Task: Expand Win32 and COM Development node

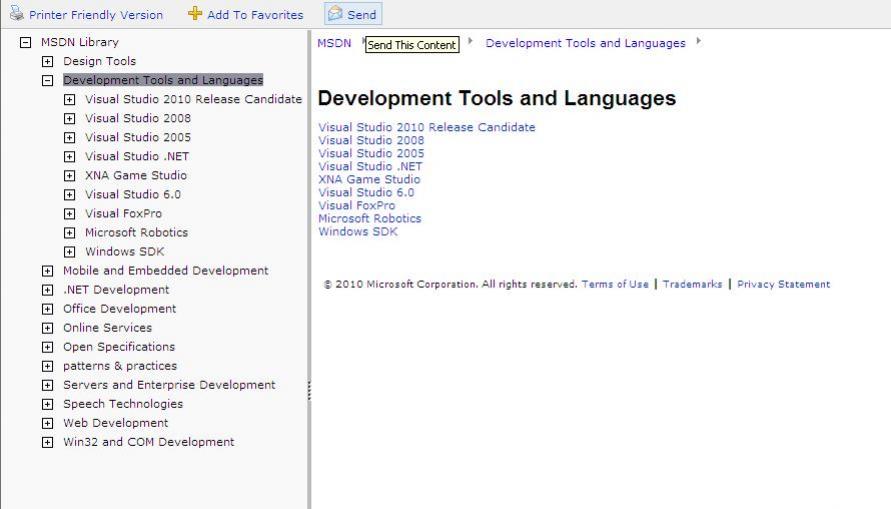Action: [x=48, y=443]
